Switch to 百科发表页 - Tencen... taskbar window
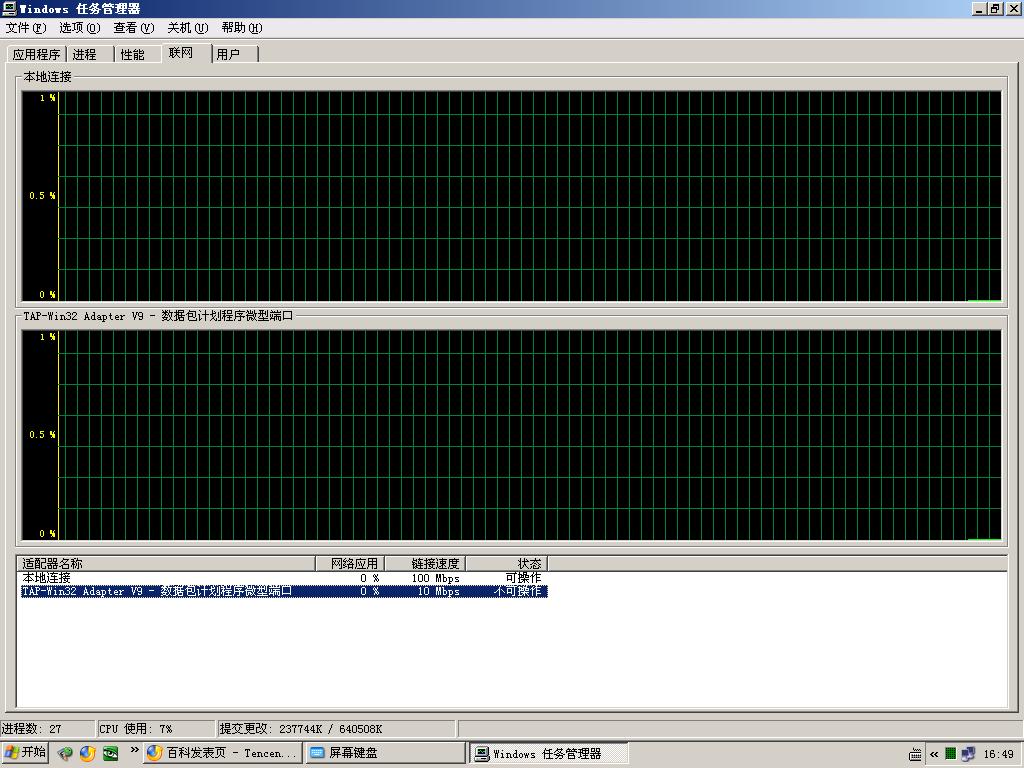This screenshot has width=1024, height=768. 223,753
